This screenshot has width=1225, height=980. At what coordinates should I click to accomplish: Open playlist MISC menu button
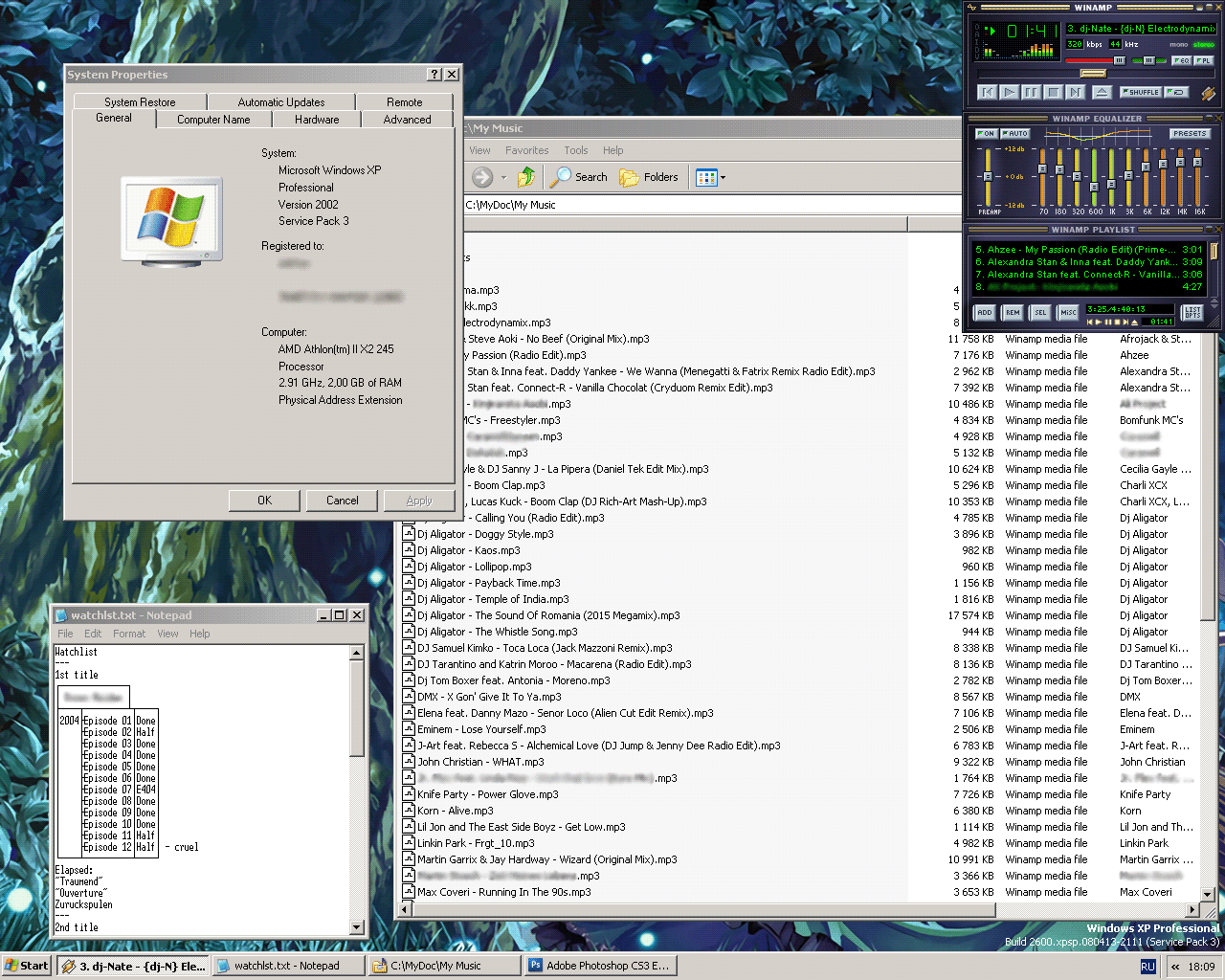(x=1068, y=313)
